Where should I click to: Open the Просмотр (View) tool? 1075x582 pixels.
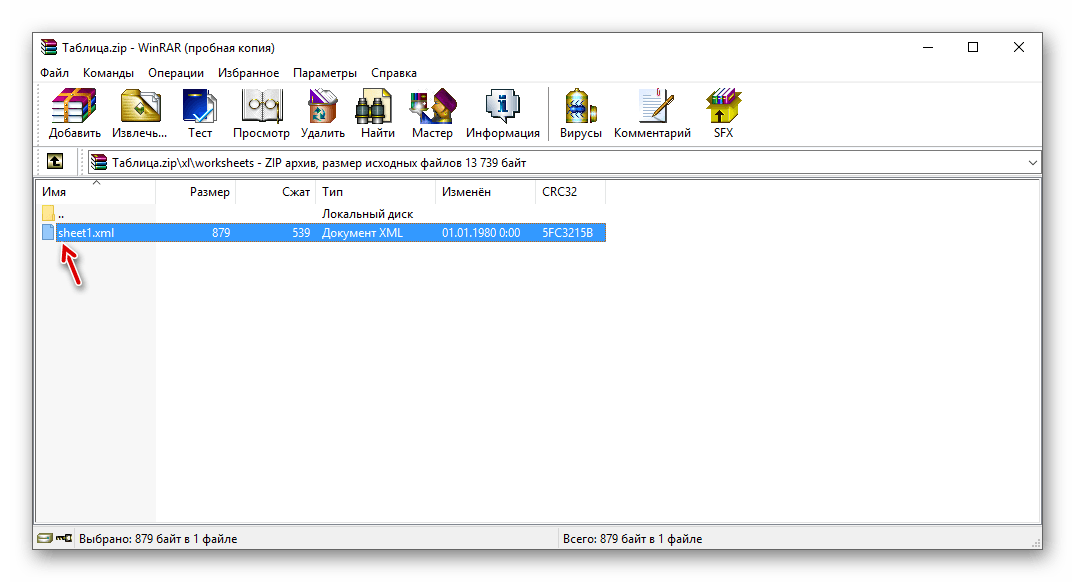261,113
